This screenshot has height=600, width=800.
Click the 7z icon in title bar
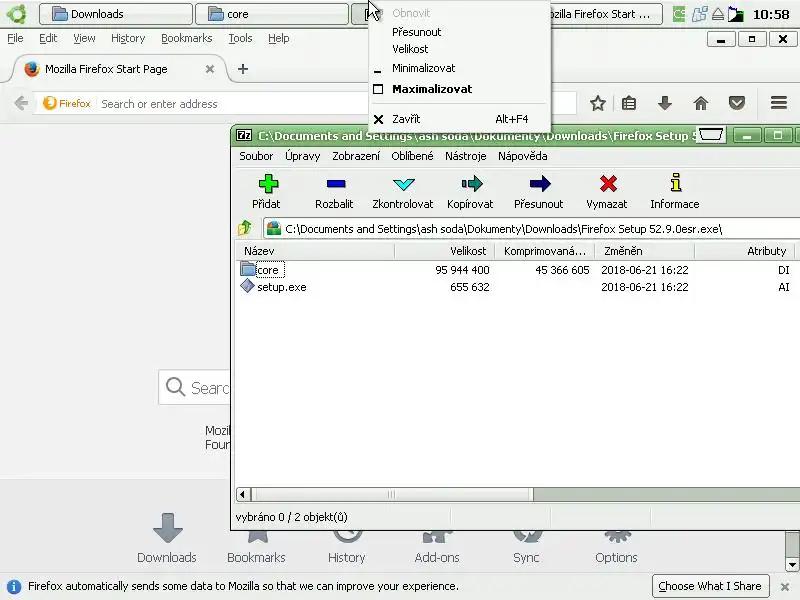pos(244,135)
